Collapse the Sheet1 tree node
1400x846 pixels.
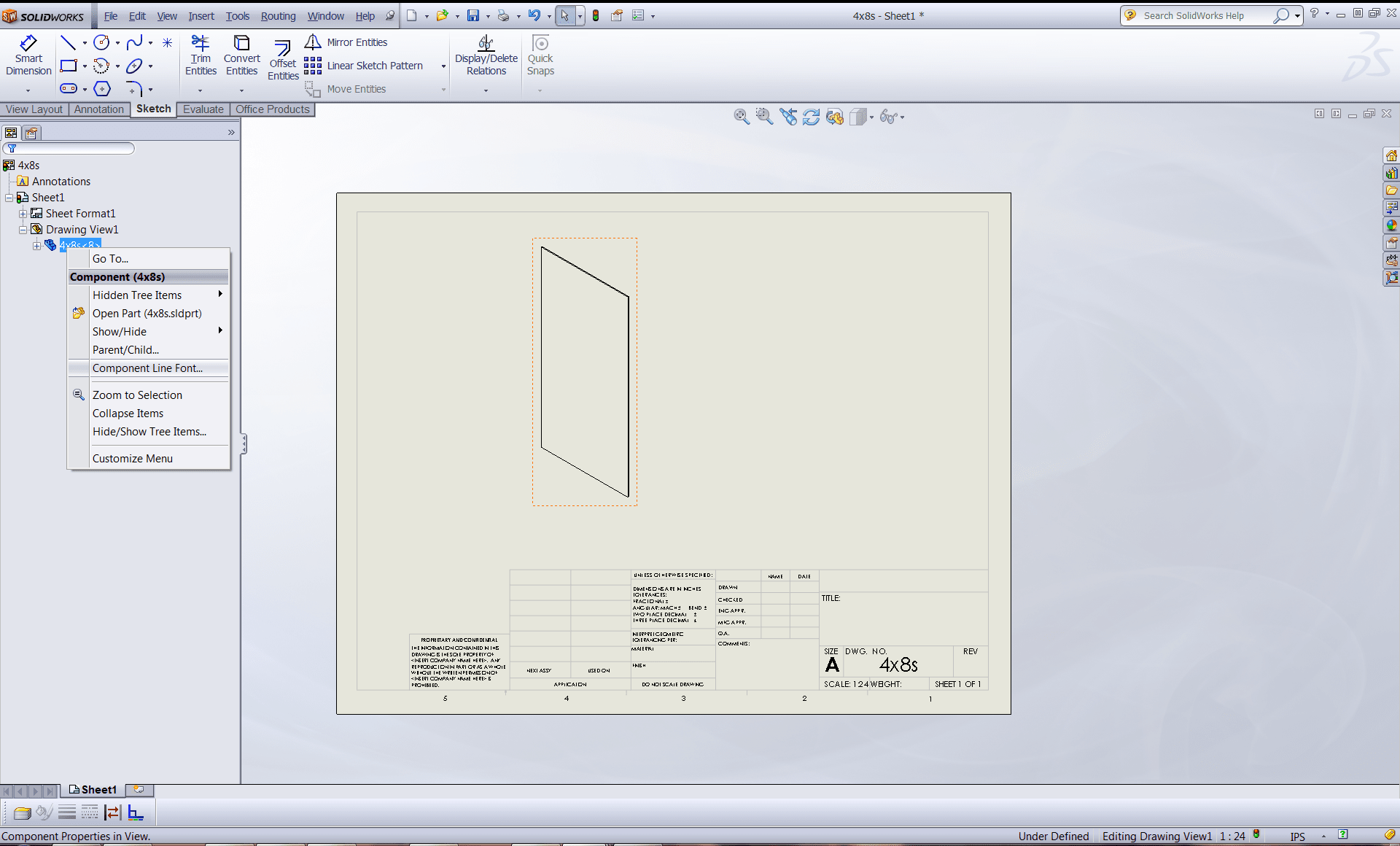pos(9,198)
